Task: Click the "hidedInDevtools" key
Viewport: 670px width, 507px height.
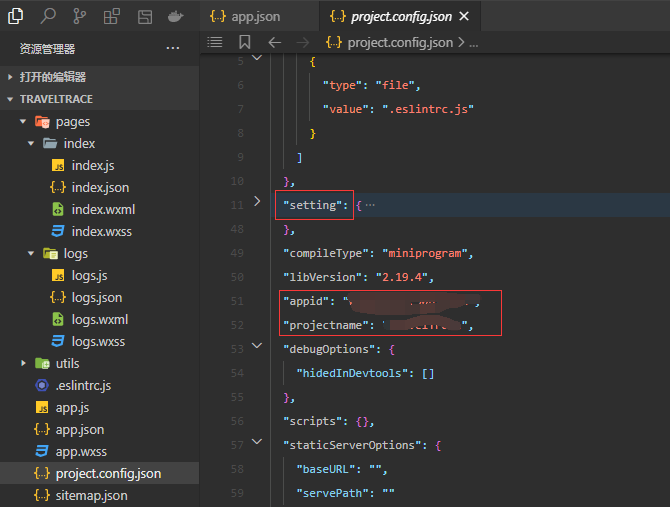Action: tap(353, 373)
